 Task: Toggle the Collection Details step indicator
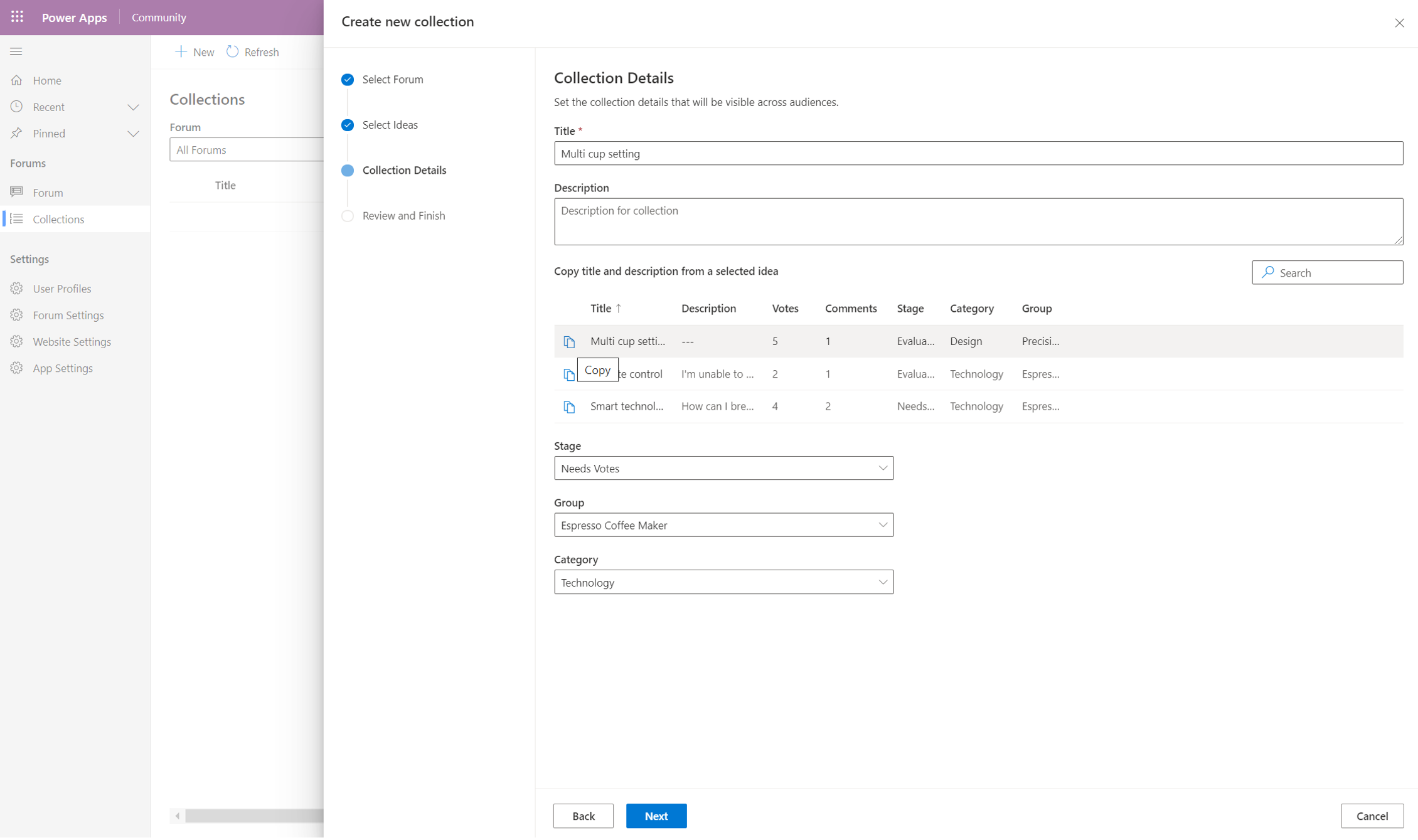point(347,170)
